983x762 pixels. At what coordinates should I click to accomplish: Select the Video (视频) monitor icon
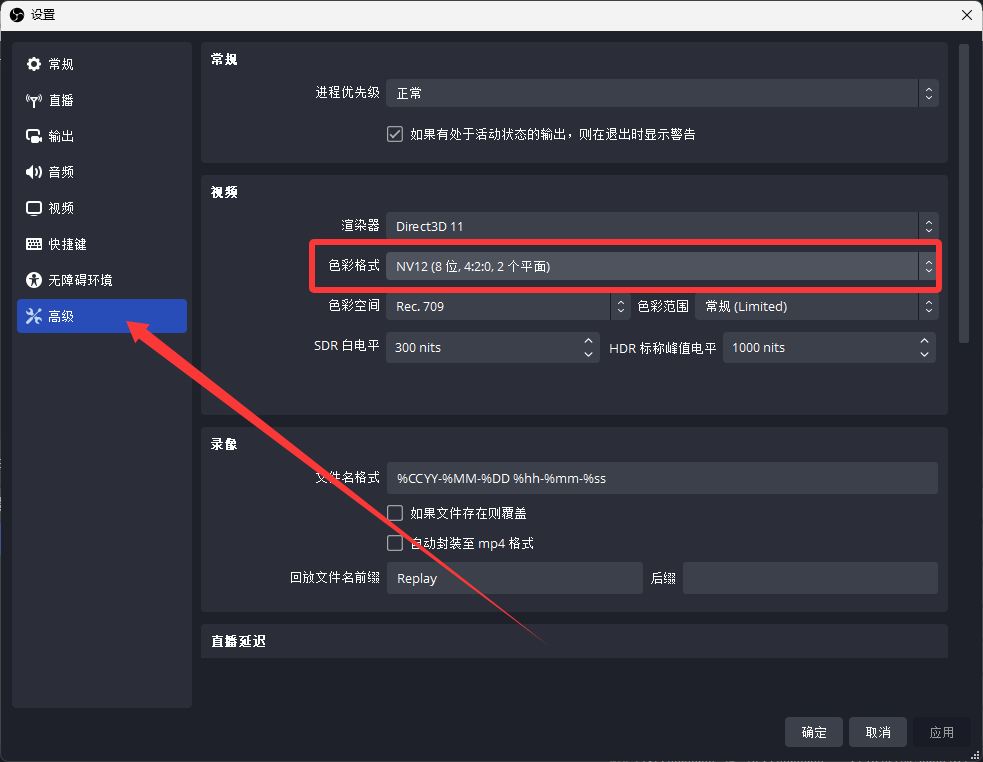34,208
